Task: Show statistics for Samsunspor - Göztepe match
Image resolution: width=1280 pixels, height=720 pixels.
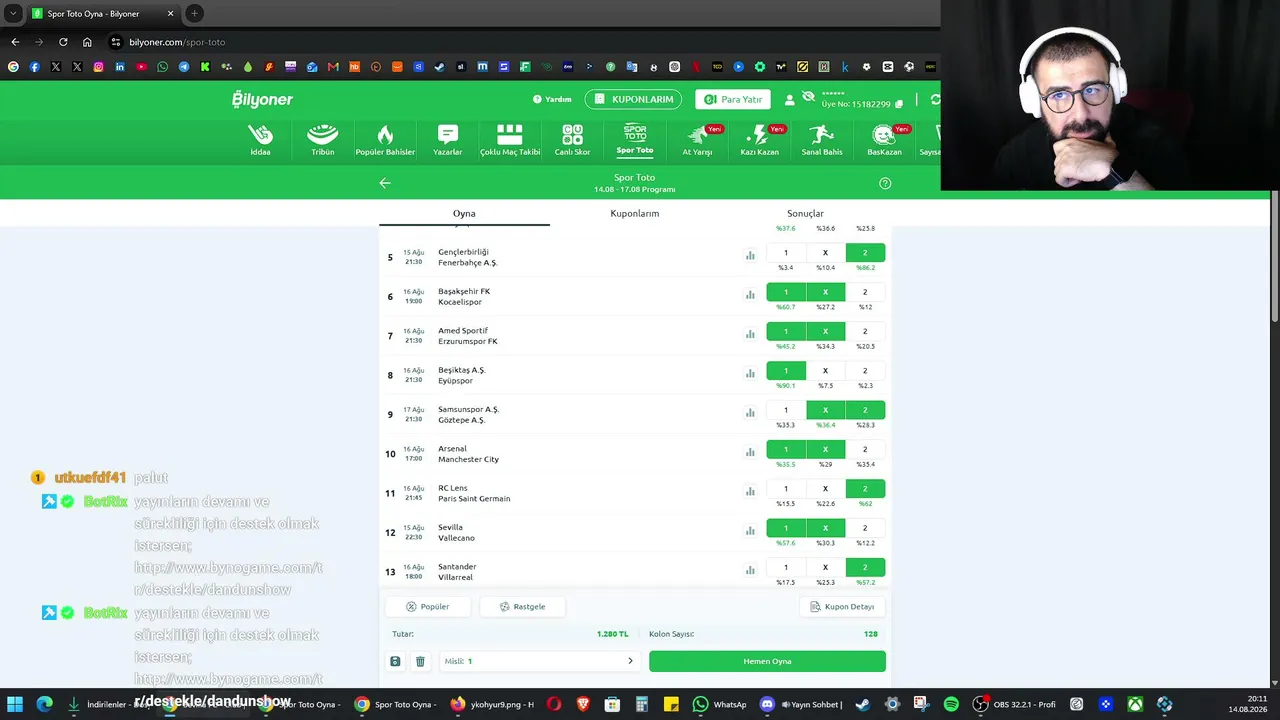Action: click(750, 413)
